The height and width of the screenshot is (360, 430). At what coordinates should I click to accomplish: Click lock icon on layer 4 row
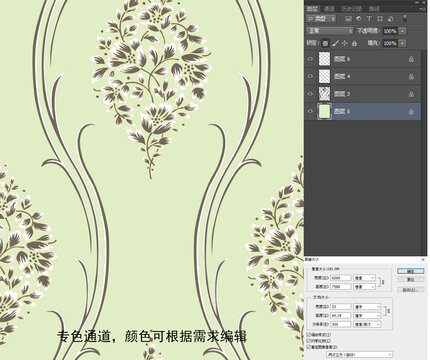coord(411,76)
